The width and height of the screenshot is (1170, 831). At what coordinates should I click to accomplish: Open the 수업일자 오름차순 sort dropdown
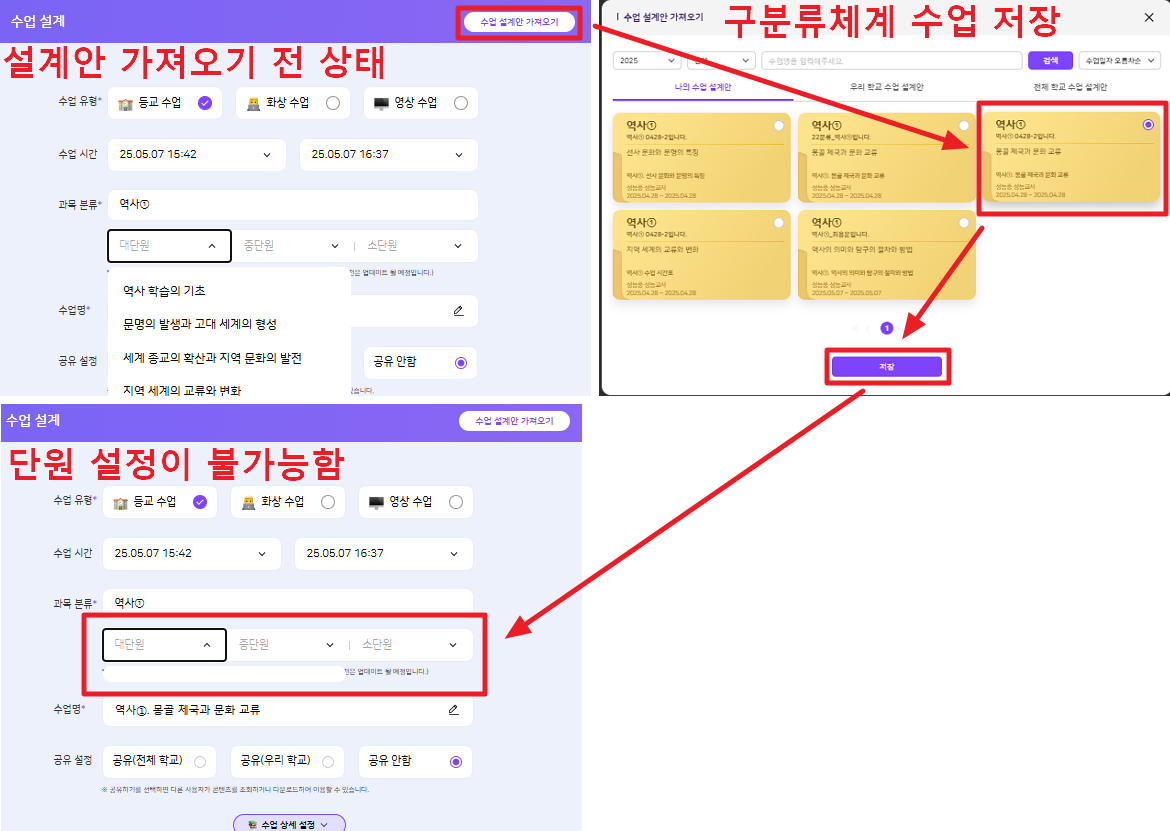click(x=1119, y=61)
